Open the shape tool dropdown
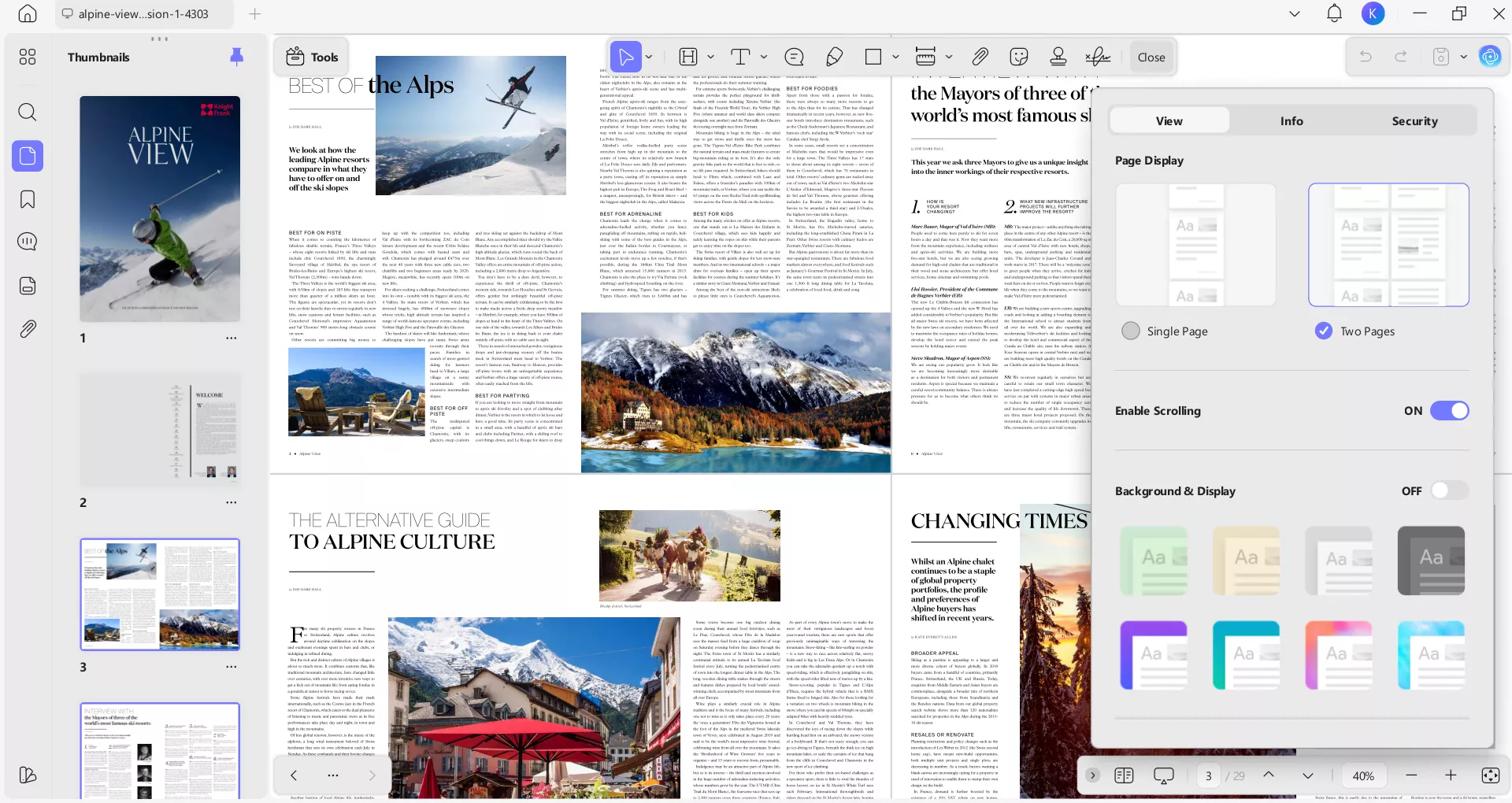1512x803 pixels. [x=895, y=57]
